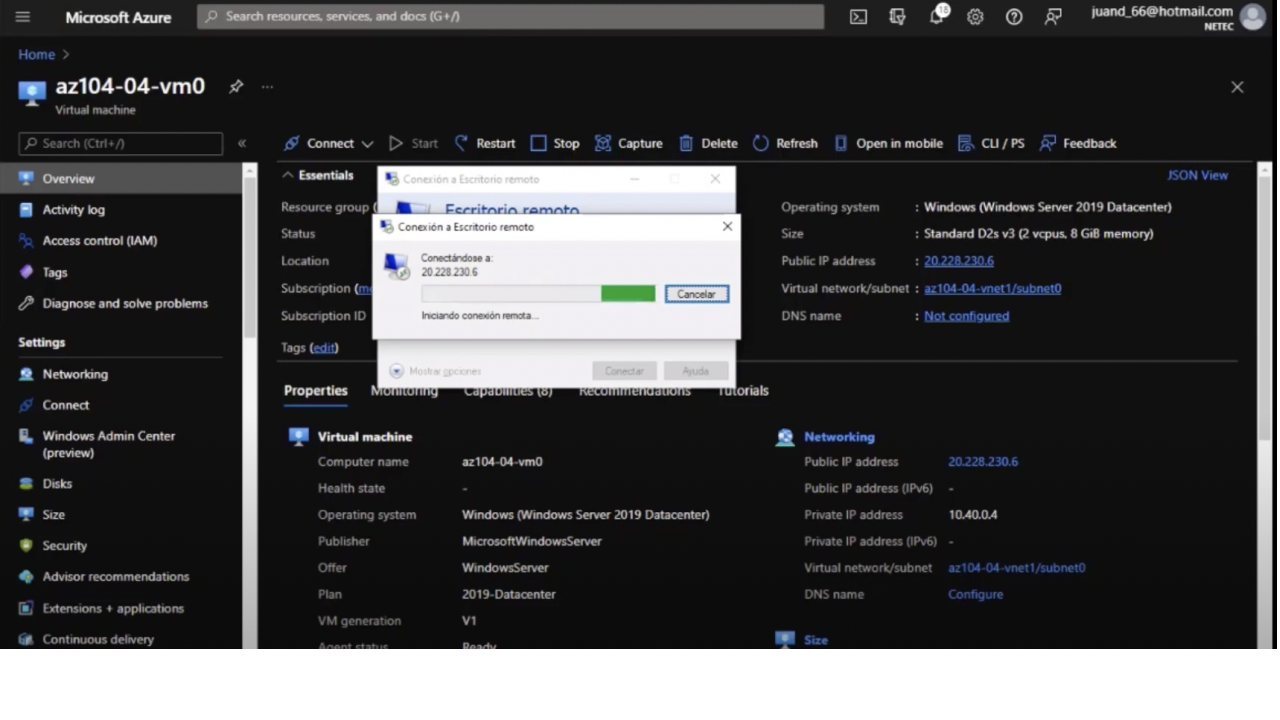Open the notifications bell icon
Image resolution: width=1280 pixels, height=720 pixels.
937,17
